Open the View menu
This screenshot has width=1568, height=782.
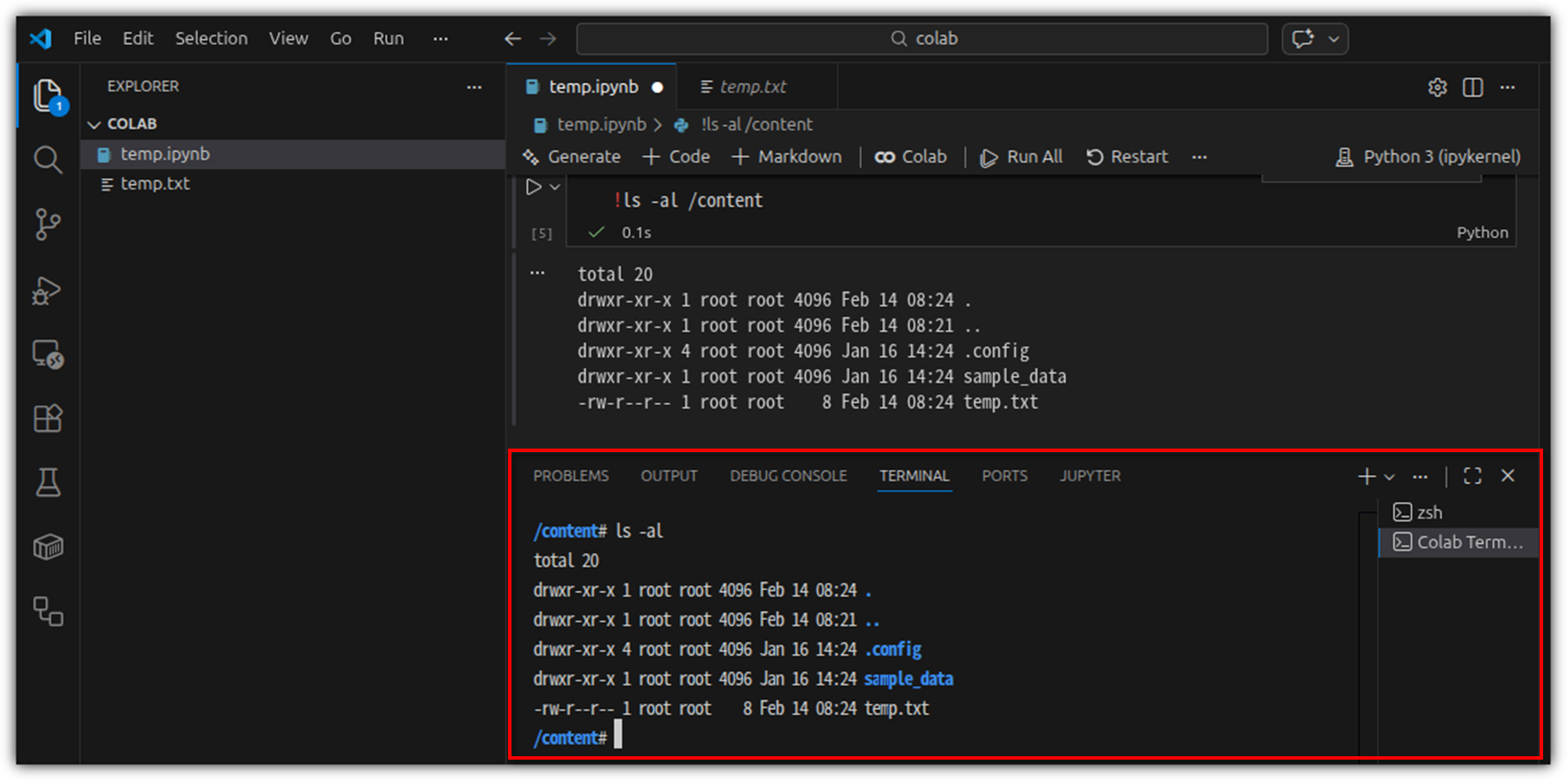(288, 39)
